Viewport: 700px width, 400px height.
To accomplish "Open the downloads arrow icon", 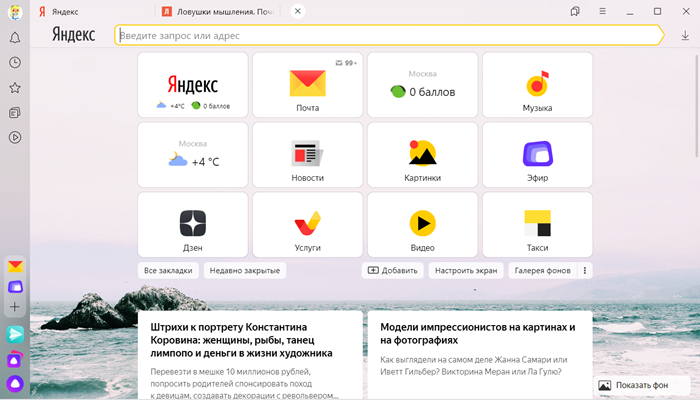I will pyautogui.click(x=685, y=36).
